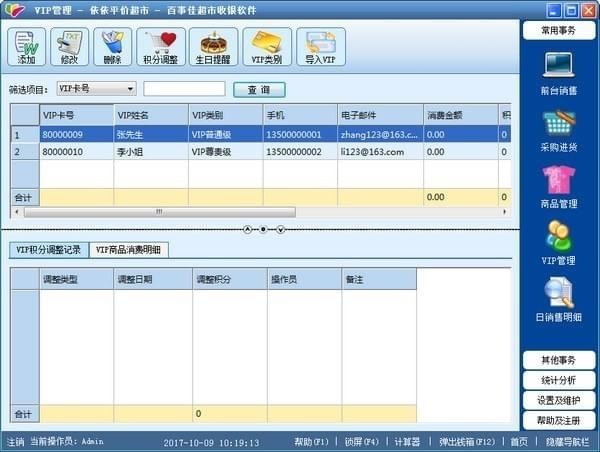Open the 其他事务 sidebar section
Viewport: 600px width, 452px height.
coord(559,360)
